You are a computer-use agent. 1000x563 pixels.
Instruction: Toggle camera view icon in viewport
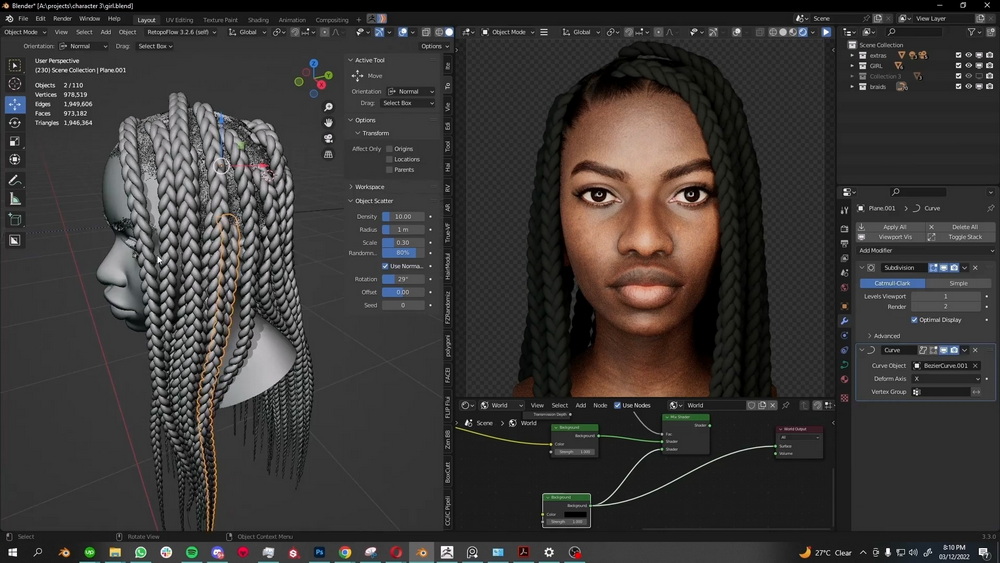[x=328, y=138]
